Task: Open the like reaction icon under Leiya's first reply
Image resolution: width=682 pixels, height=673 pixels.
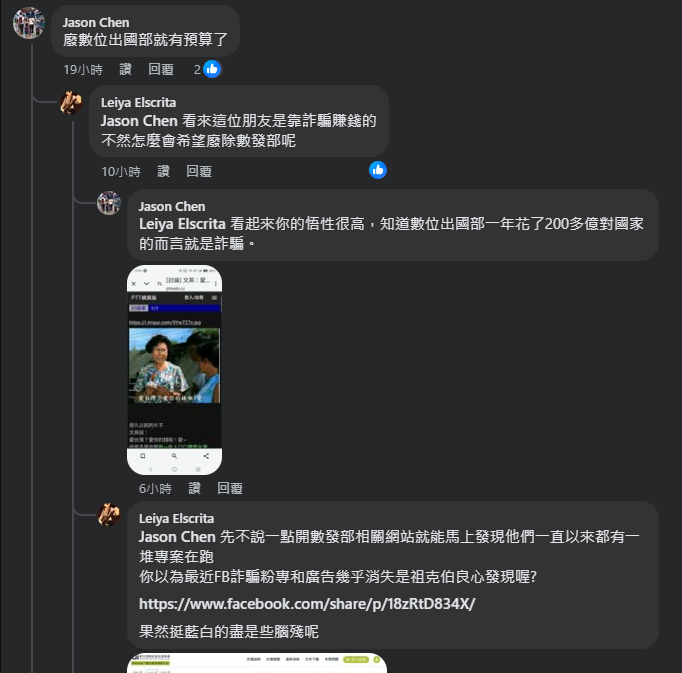Action: click(x=378, y=170)
